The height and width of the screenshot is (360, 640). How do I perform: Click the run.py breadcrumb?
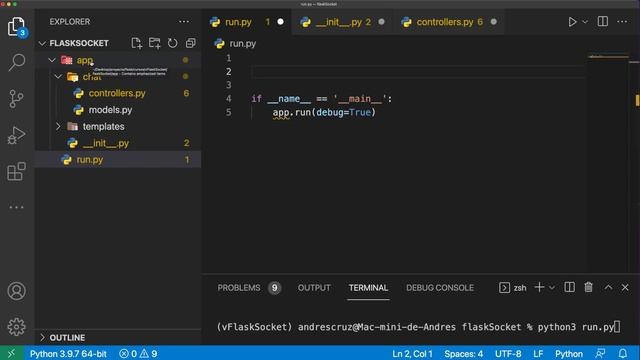[242, 44]
